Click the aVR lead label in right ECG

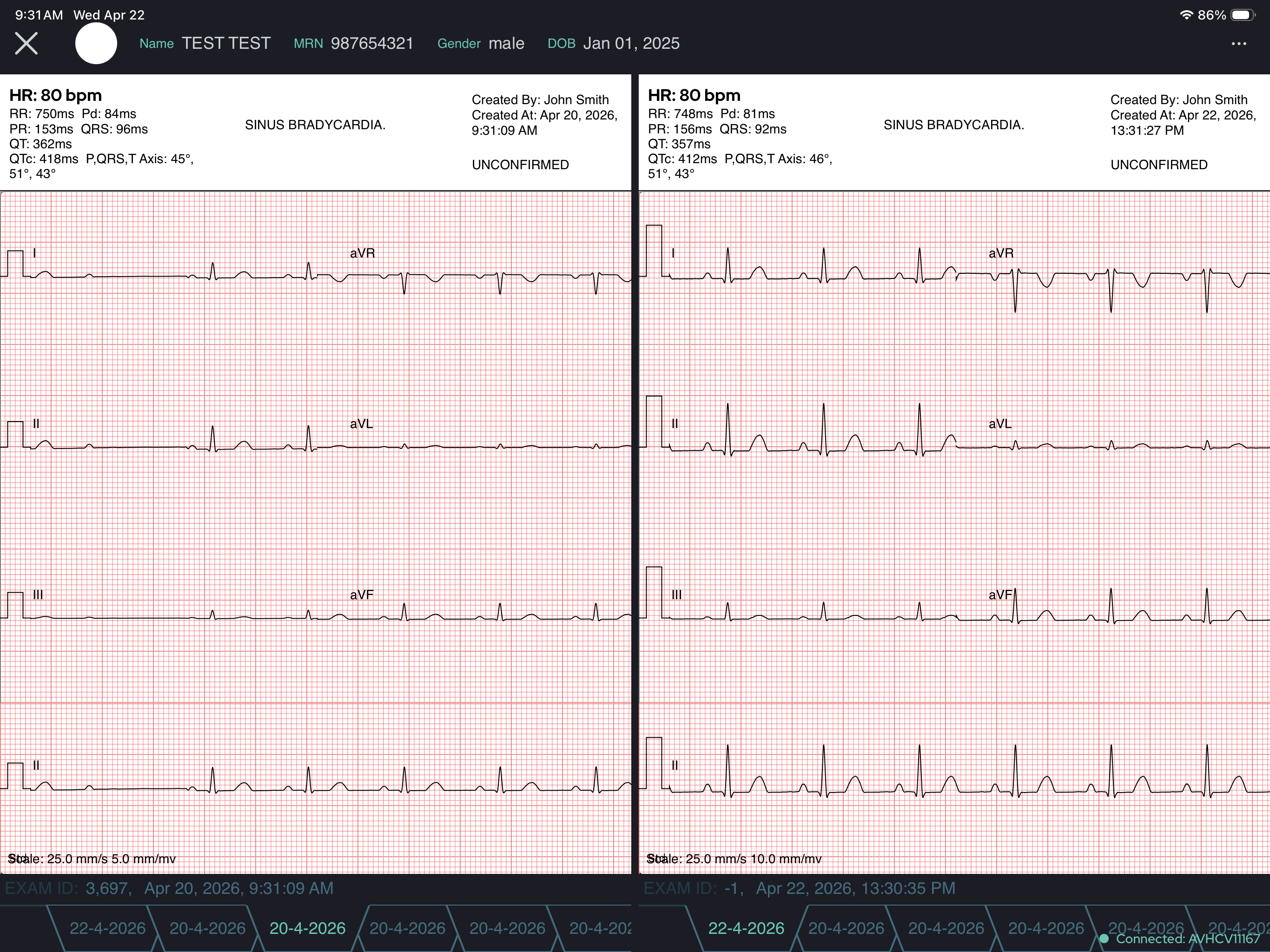1001,253
